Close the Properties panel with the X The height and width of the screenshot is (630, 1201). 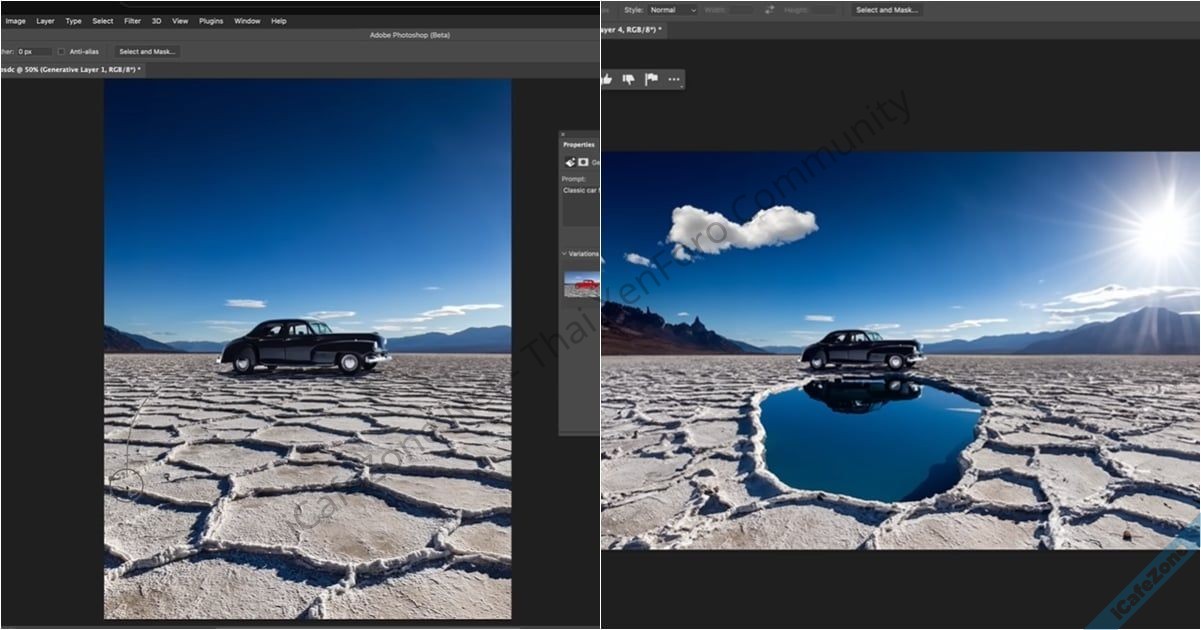click(x=563, y=134)
